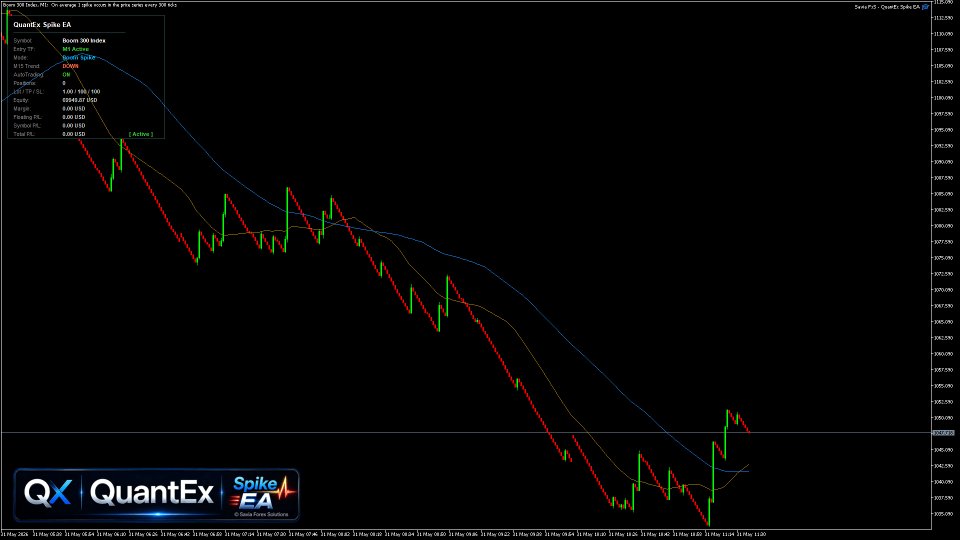Viewport: 960px width, 540px height.
Task: Click the EA name label in top-right corner
Action: 887,7
